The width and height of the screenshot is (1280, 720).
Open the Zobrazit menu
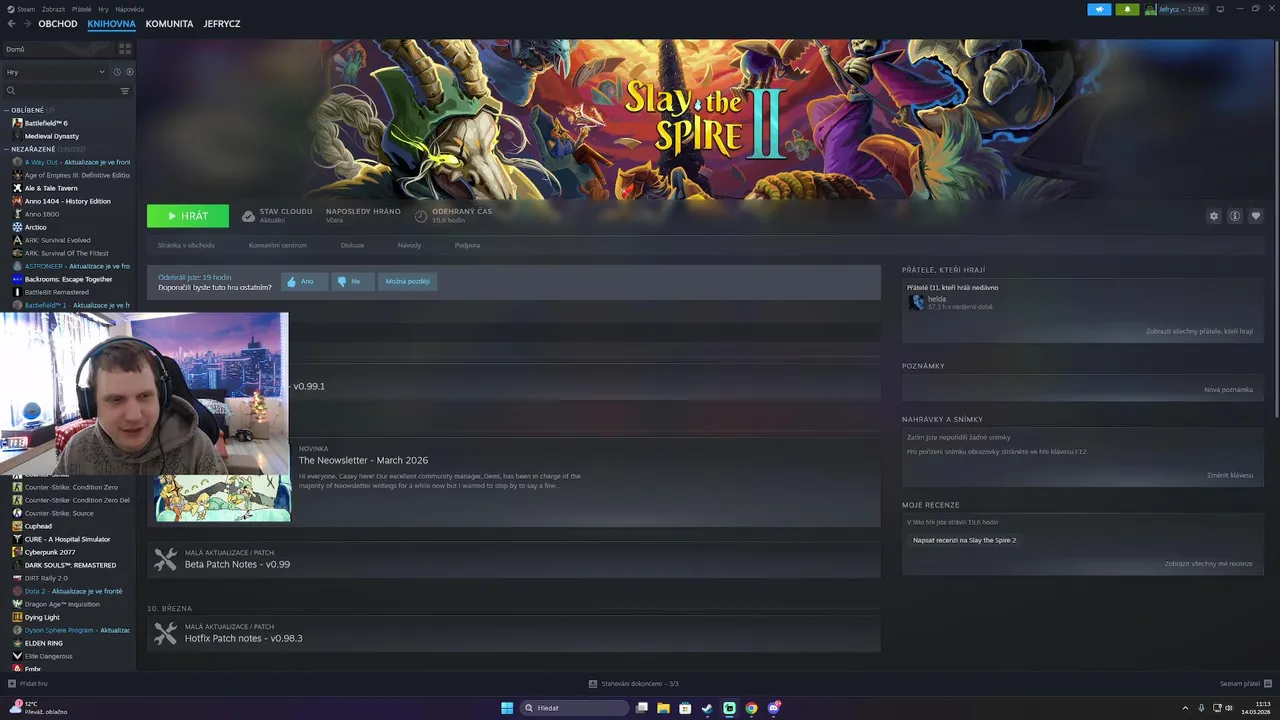point(53,9)
